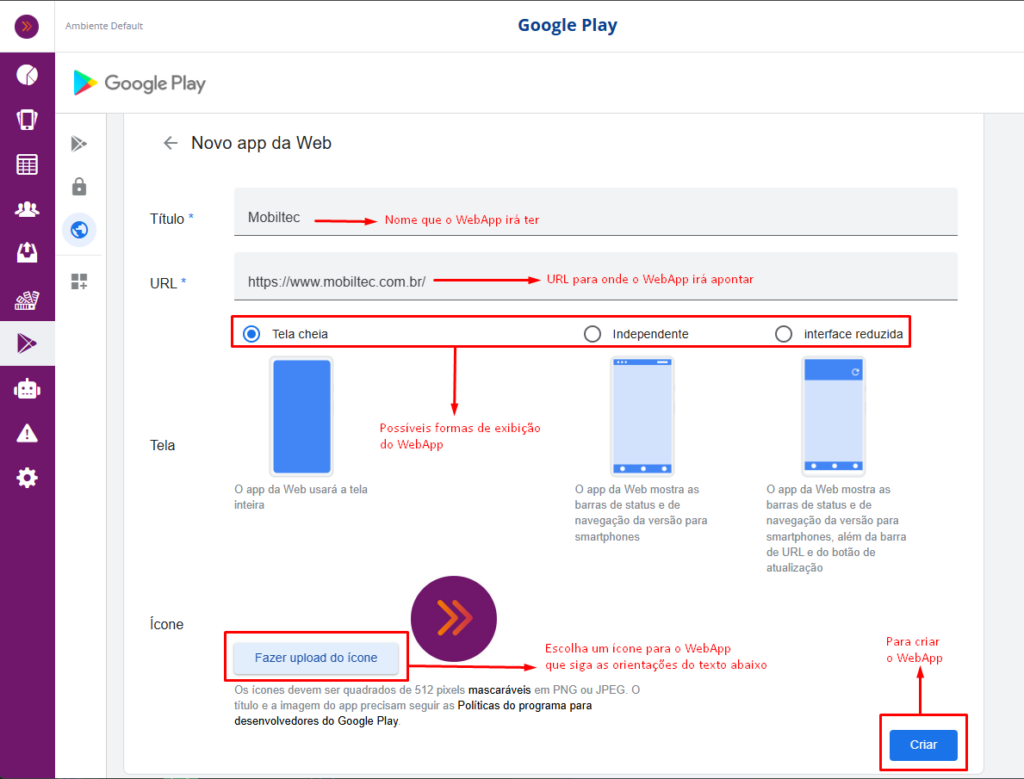Click the Google Play page title
This screenshot has height=779, width=1024.
568,25
